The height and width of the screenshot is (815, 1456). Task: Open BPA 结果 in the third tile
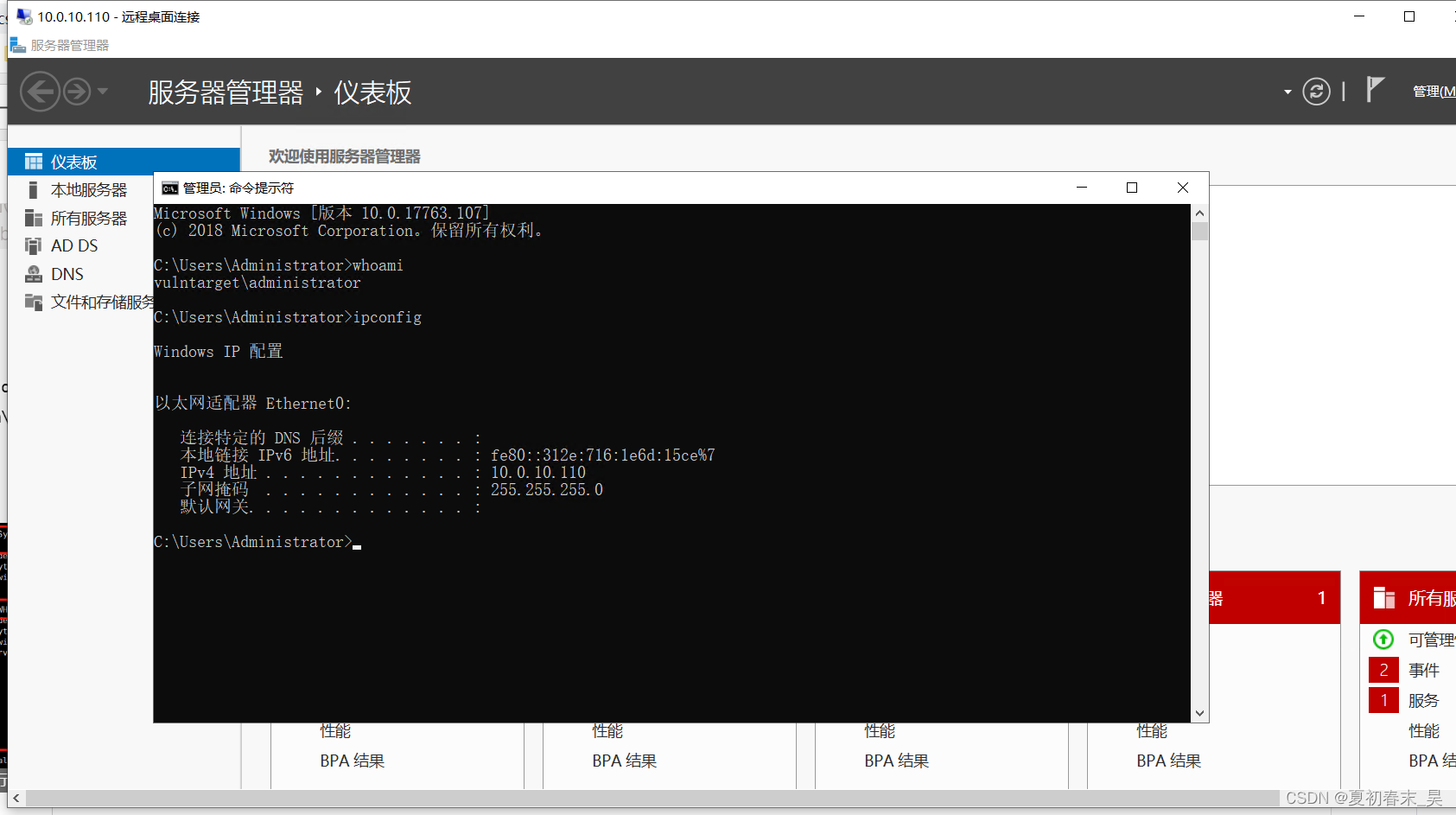[897, 761]
